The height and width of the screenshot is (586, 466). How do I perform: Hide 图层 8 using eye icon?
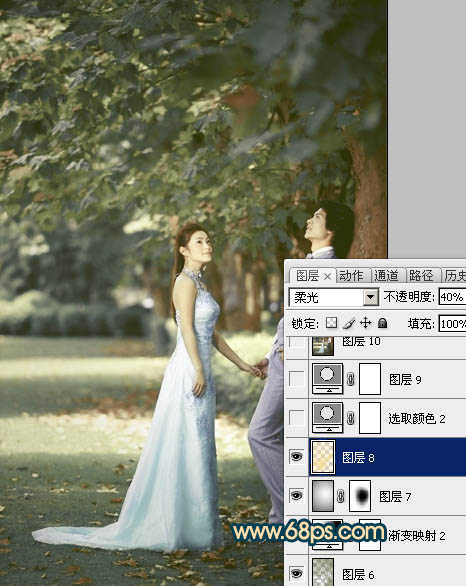click(x=297, y=457)
